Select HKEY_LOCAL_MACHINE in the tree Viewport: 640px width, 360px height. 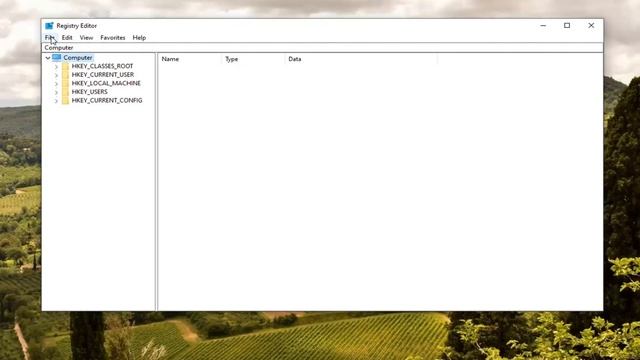(x=106, y=83)
